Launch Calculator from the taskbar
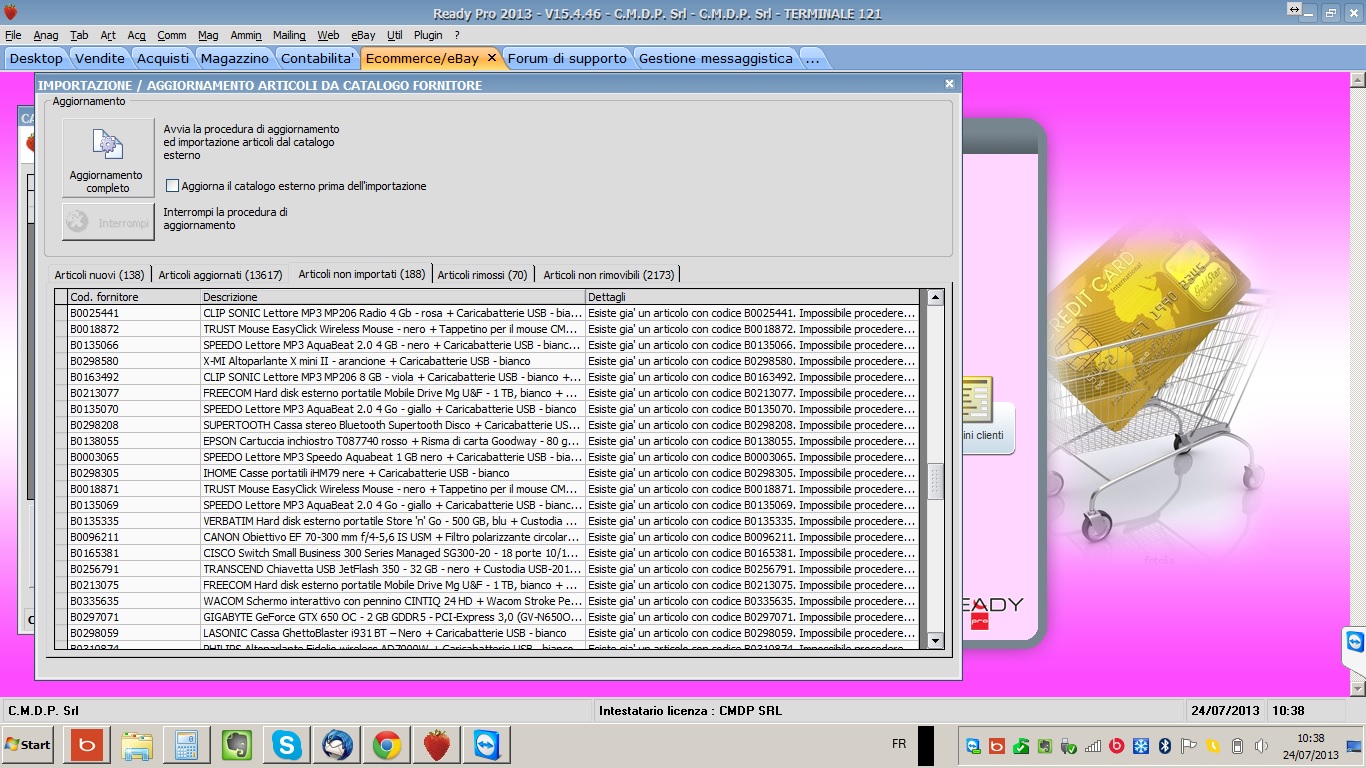Screen dimensions: 1366x768 [x=187, y=745]
